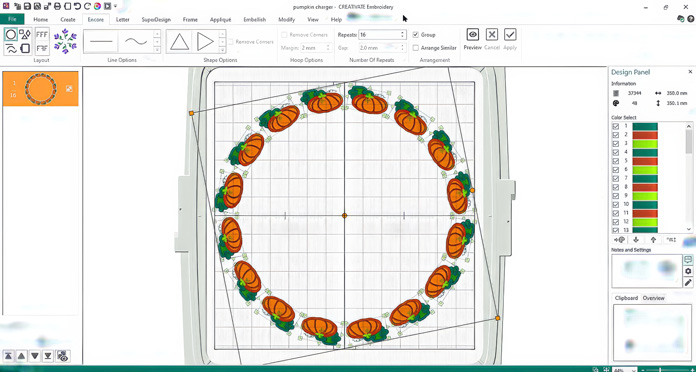Click the Apply checkmark button

click(510, 35)
